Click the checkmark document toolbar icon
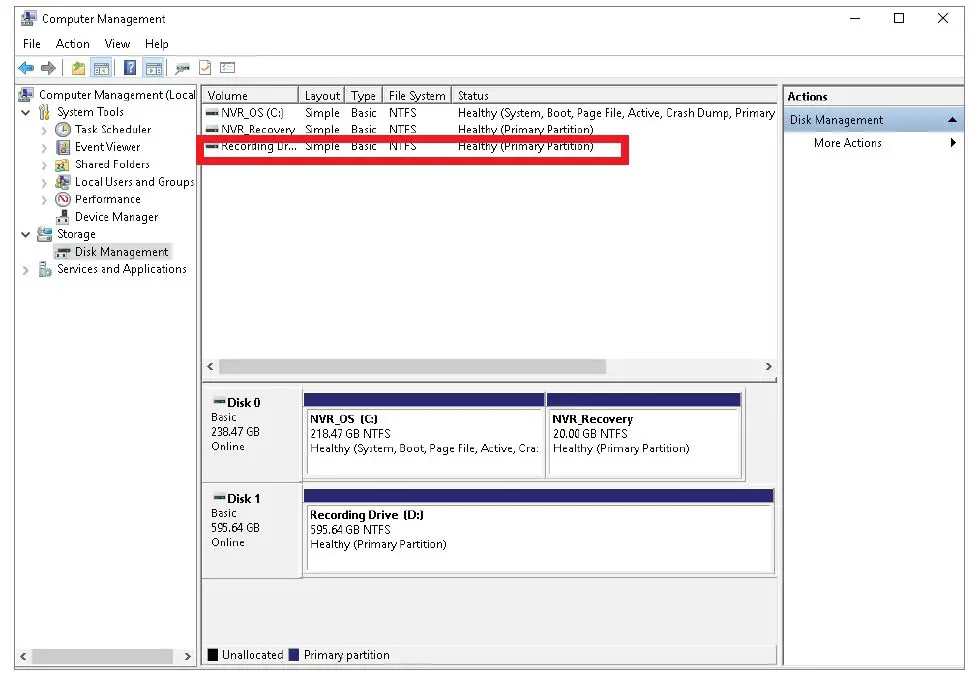This screenshot has width=979, height=678. (205, 67)
